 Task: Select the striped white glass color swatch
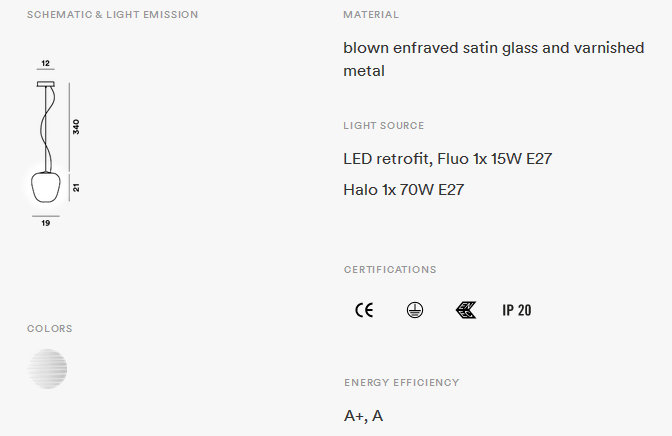pyautogui.click(x=47, y=369)
